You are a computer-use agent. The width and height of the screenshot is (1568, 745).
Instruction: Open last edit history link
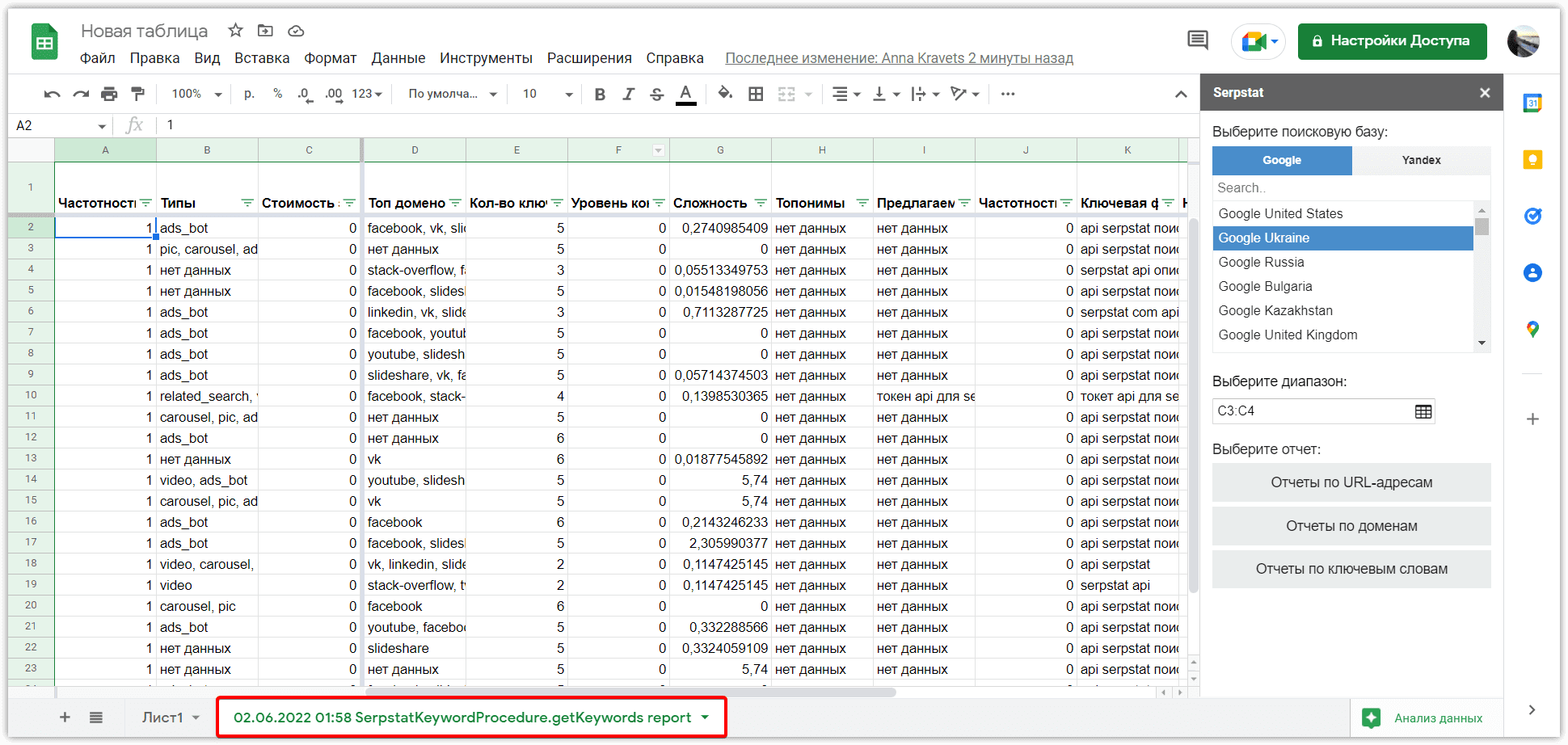click(899, 58)
